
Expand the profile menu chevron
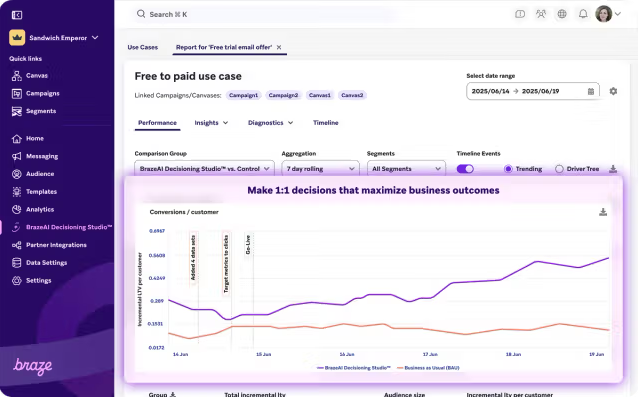coord(618,14)
